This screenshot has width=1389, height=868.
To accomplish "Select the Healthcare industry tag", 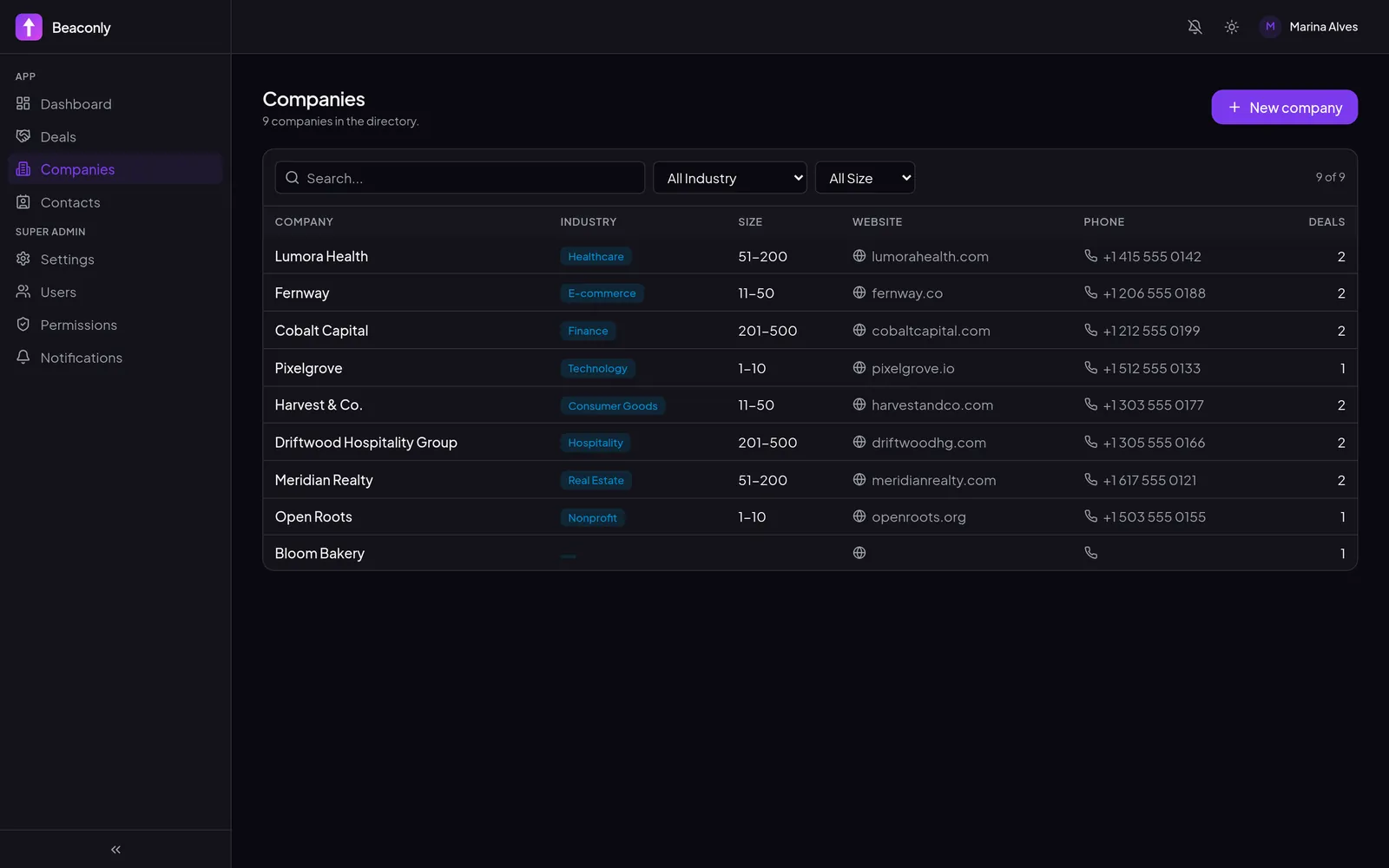I will click(x=596, y=257).
